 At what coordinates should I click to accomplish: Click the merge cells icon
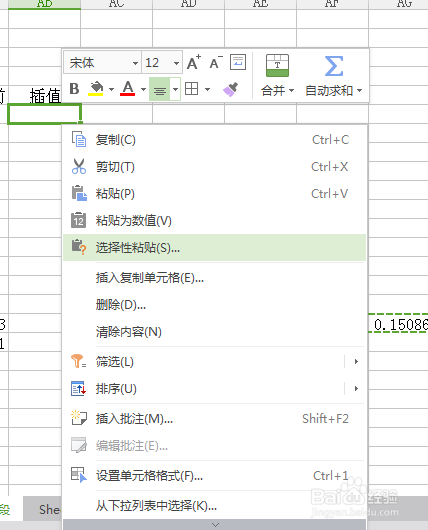click(x=277, y=66)
